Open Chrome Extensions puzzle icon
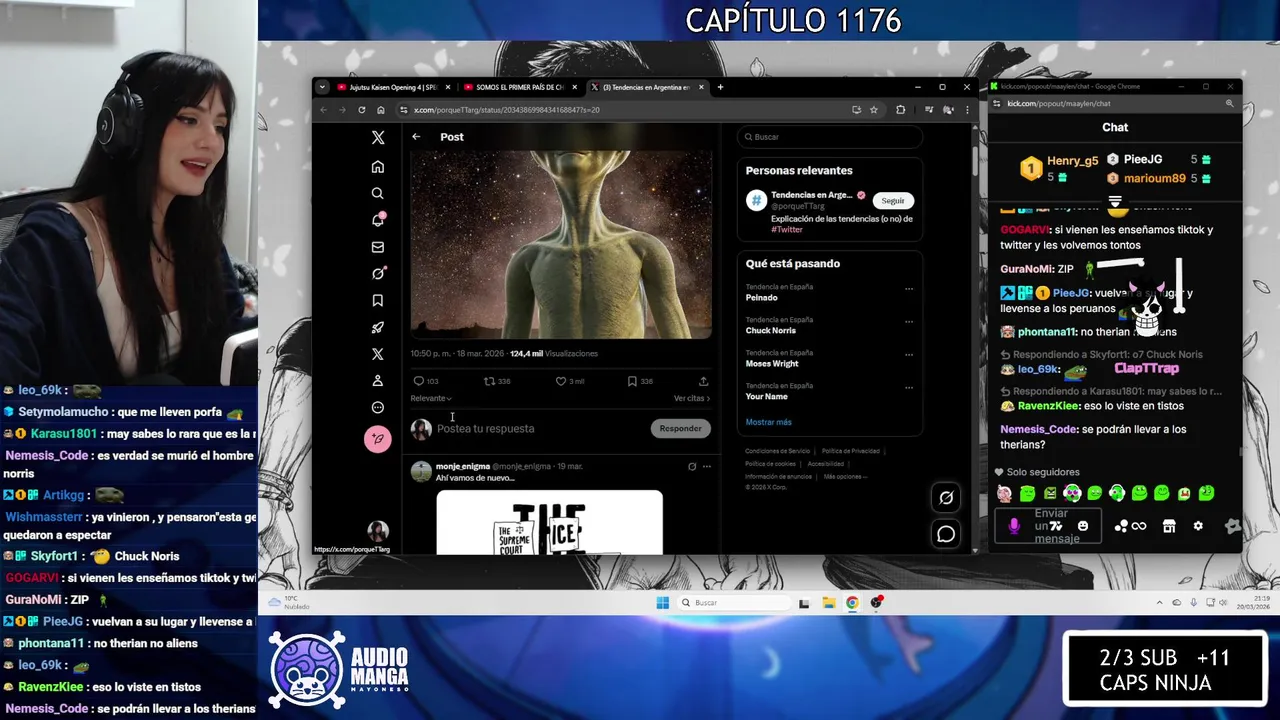Viewport: 1280px width, 720px height. pos(901,110)
